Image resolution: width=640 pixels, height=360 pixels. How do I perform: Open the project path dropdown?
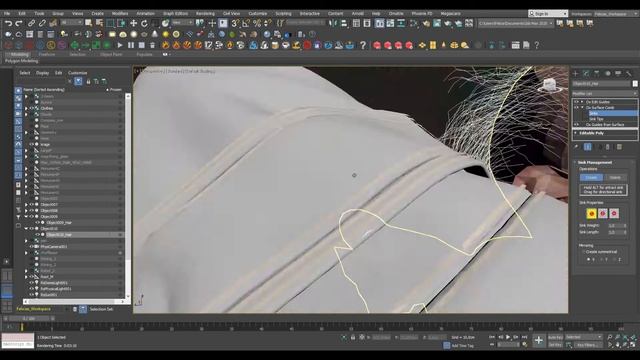tap(516, 24)
